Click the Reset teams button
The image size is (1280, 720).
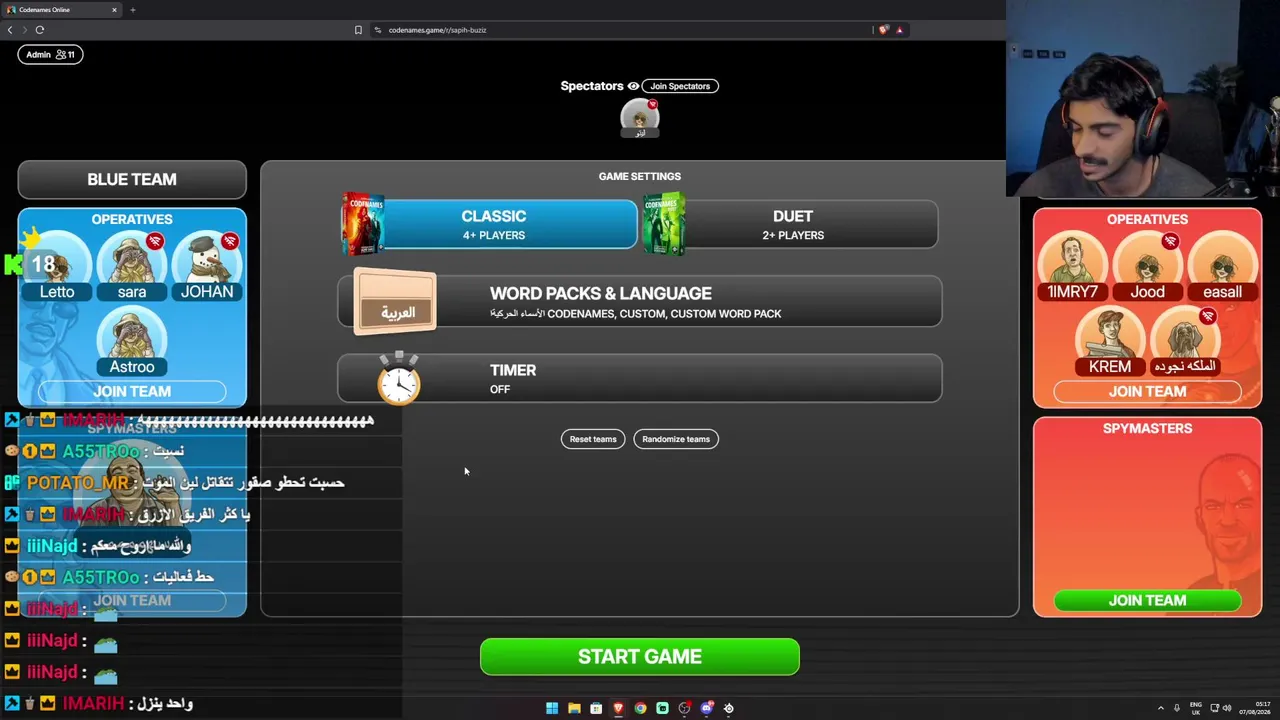pyautogui.click(x=593, y=439)
